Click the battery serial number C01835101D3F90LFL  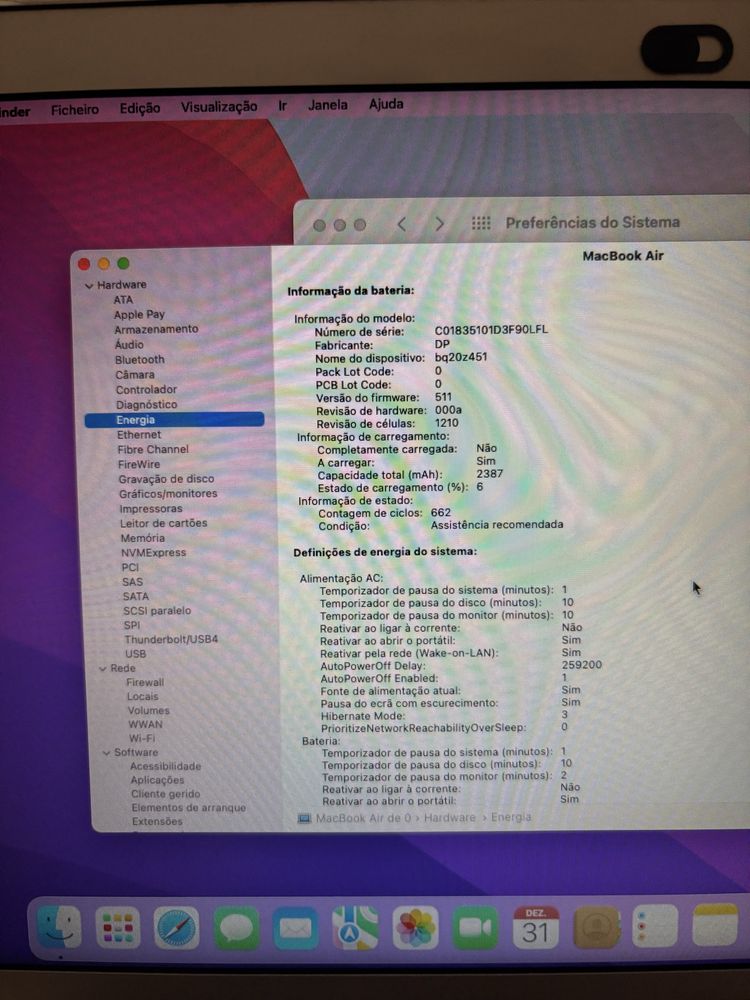(491, 330)
